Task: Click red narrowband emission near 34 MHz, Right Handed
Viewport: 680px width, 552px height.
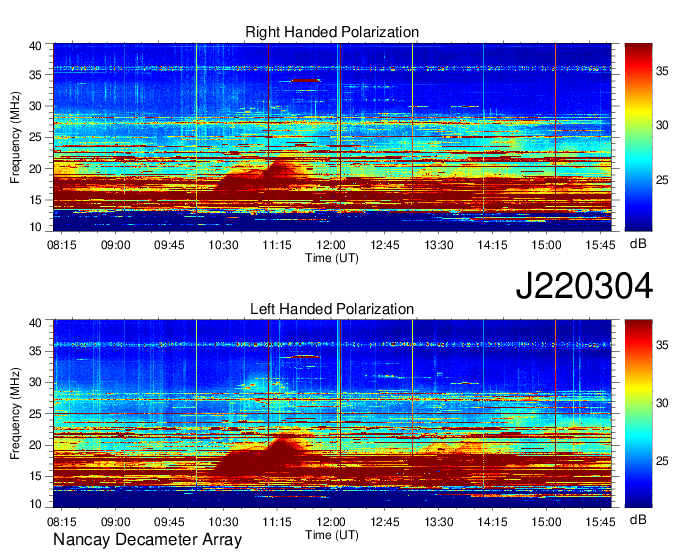Action: pyautogui.click(x=306, y=80)
